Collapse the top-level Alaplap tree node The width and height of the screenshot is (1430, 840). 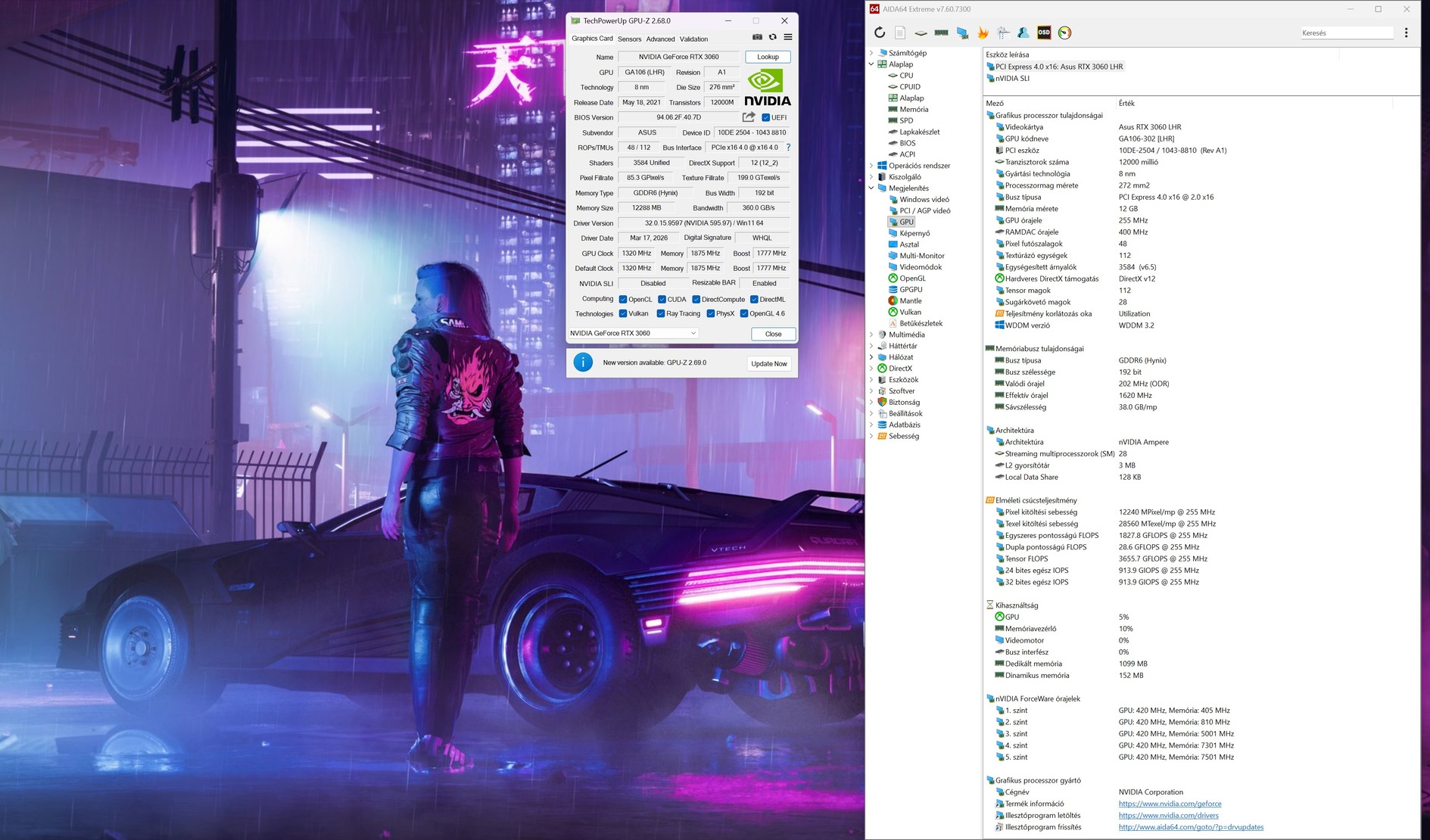(x=871, y=64)
